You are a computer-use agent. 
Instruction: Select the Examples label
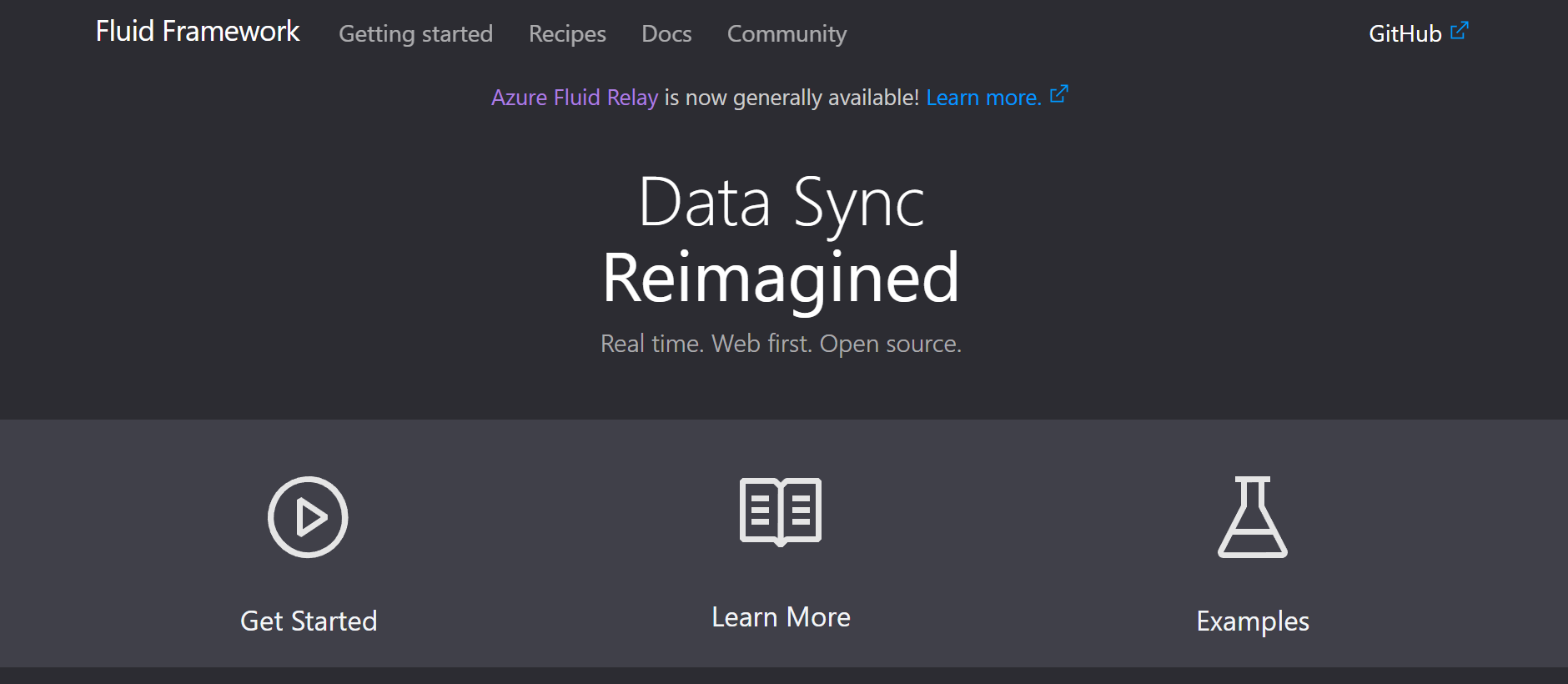click(1253, 621)
